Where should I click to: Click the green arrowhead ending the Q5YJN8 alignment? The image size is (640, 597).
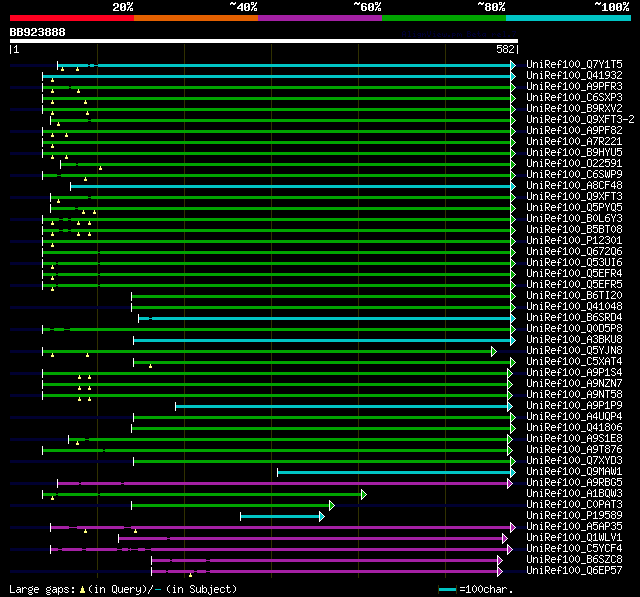tap(494, 351)
